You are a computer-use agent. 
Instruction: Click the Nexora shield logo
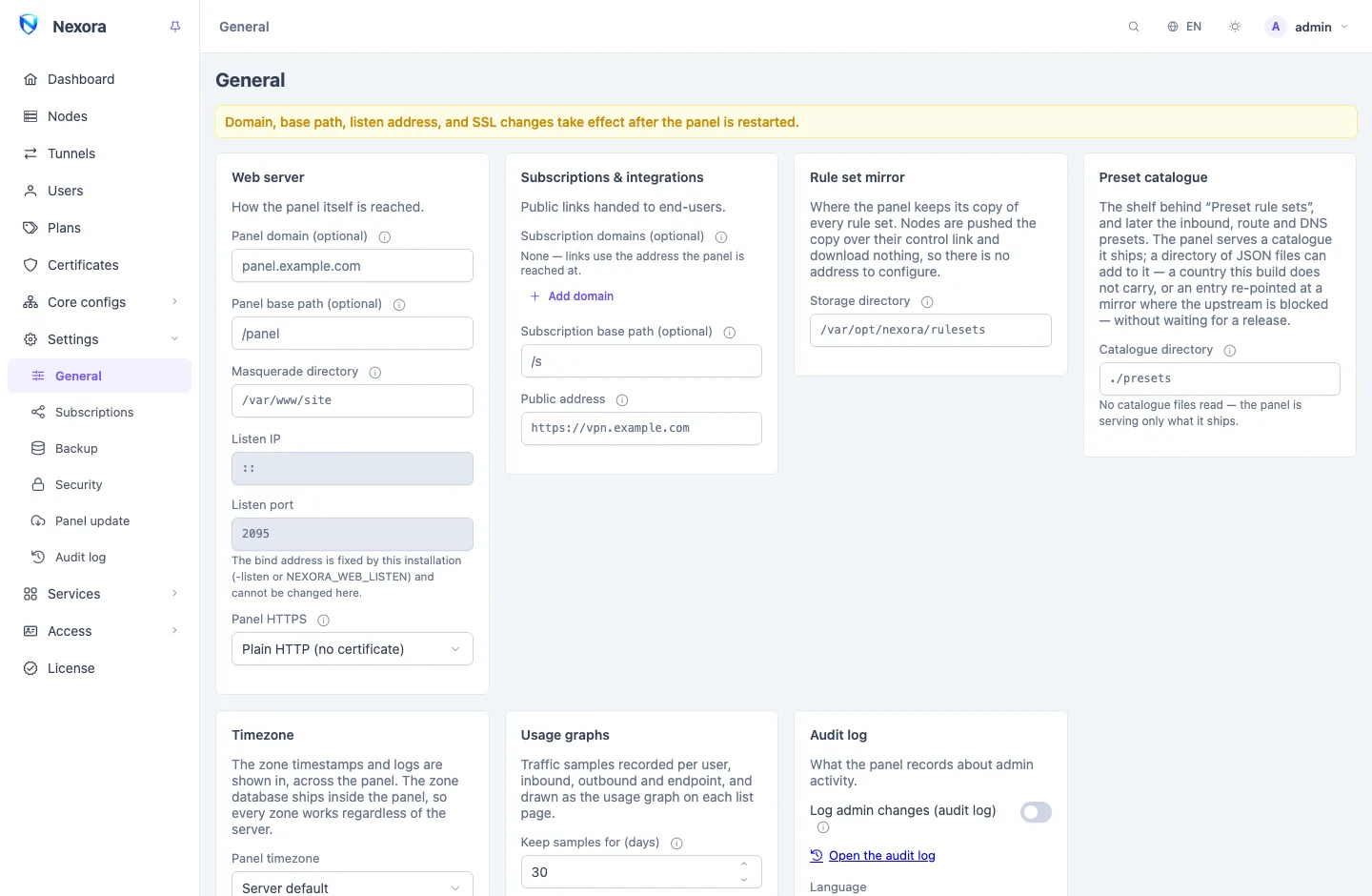tap(29, 26)
